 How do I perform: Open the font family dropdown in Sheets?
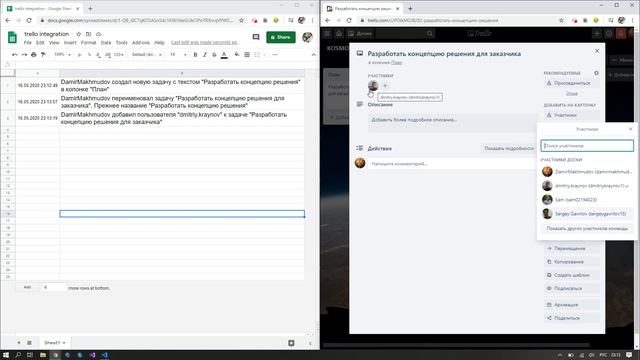click(x=147, y=55)
